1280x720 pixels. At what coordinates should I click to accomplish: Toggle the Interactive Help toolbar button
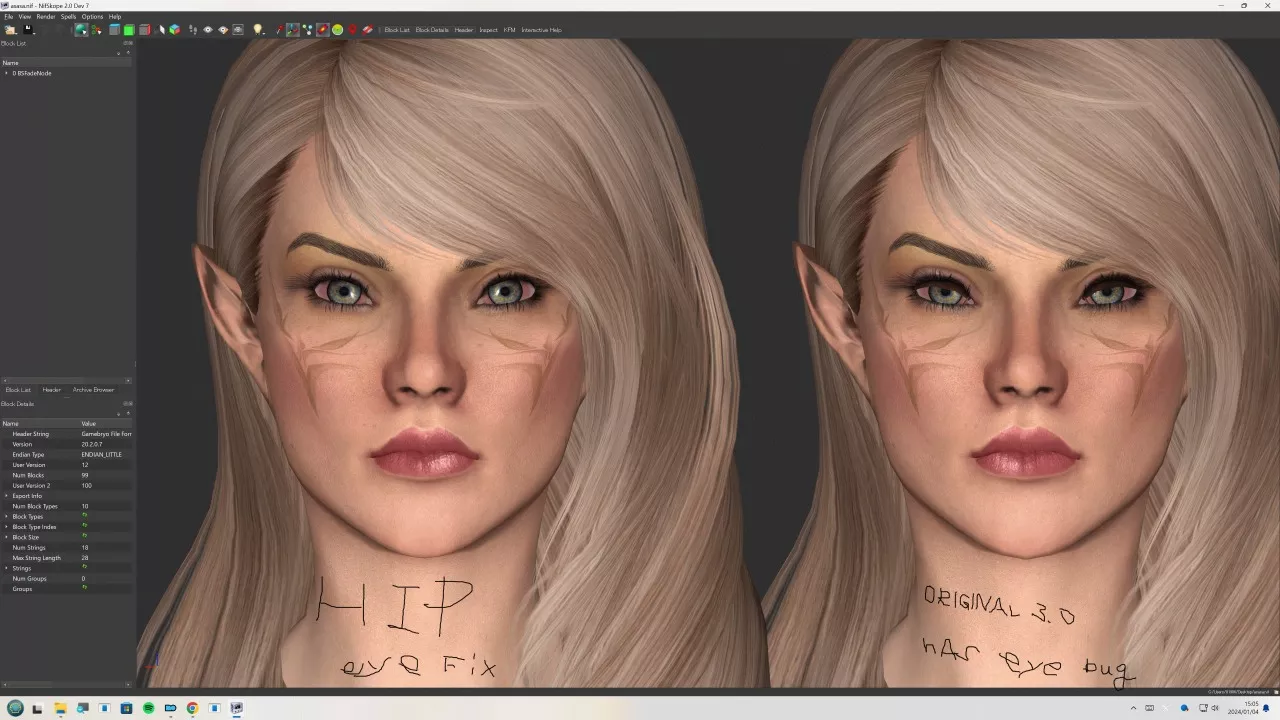(x=541, y=30)
